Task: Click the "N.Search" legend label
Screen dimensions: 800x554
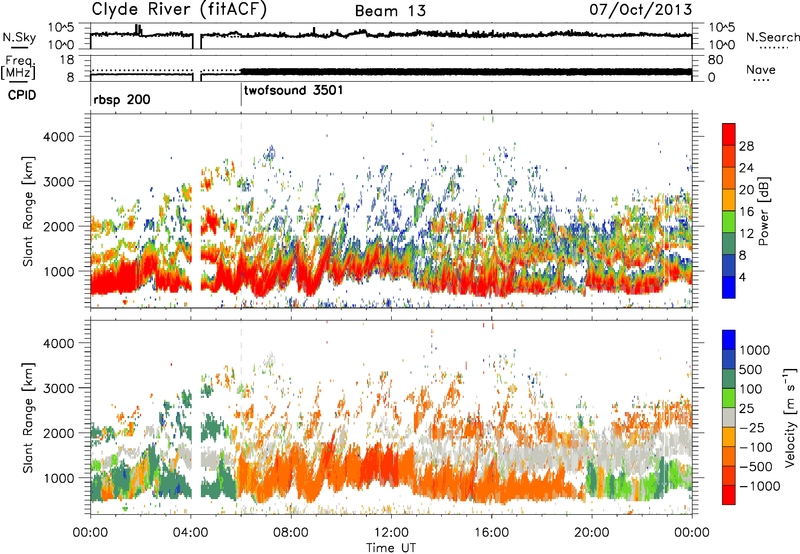Action: click(773, 37)
